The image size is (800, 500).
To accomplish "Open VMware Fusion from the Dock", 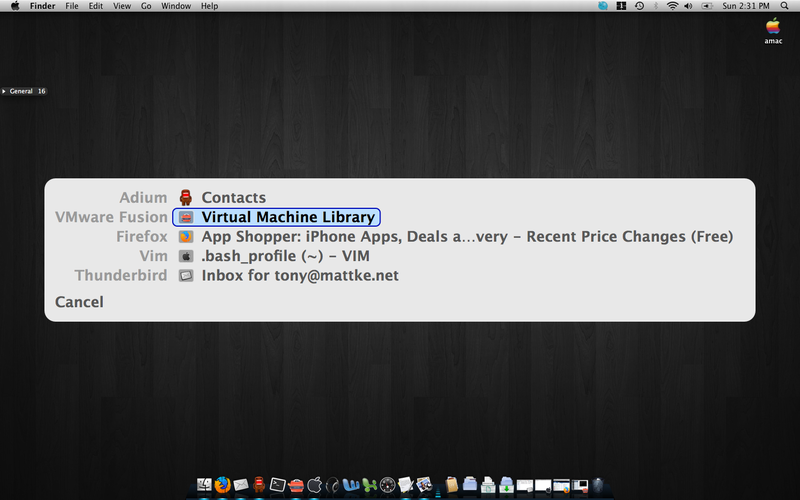I will tap(296, 485).
